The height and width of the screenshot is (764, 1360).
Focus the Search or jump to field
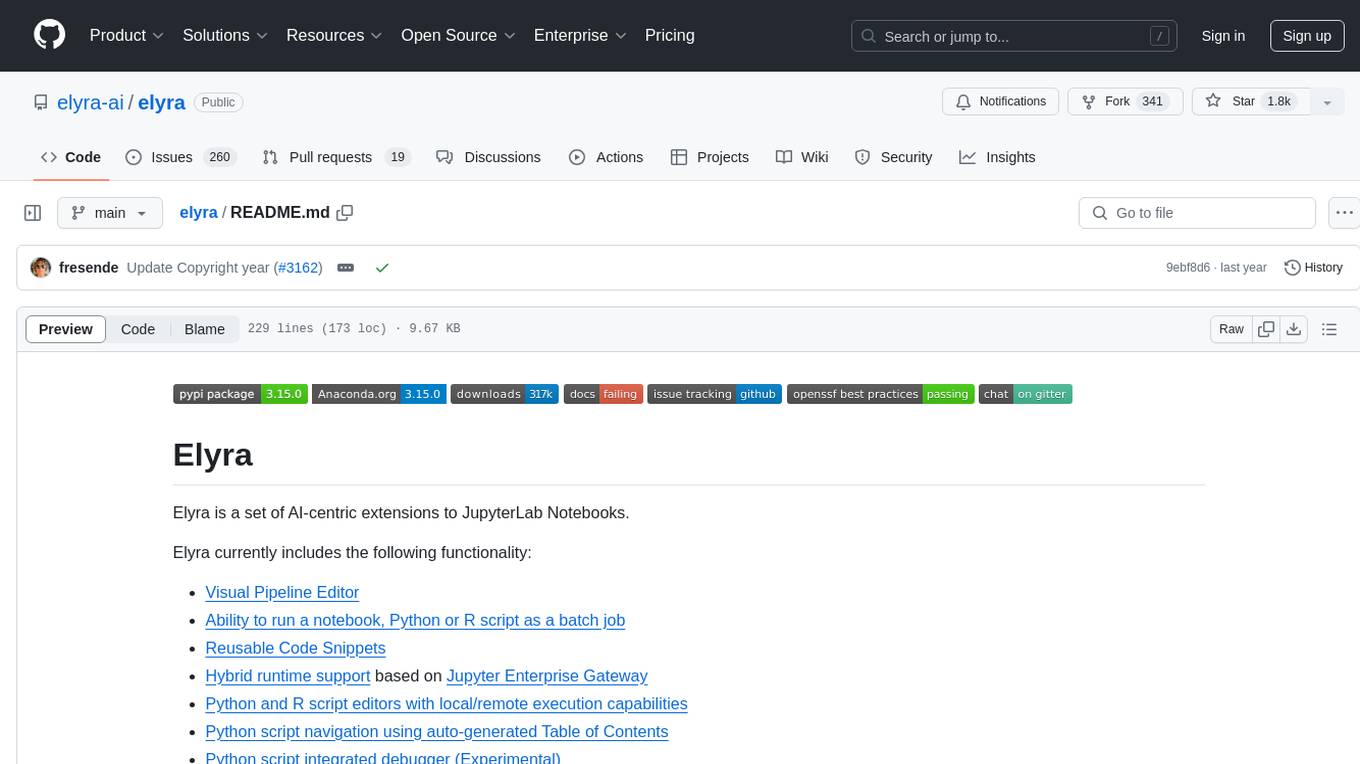click(1016, 36)
